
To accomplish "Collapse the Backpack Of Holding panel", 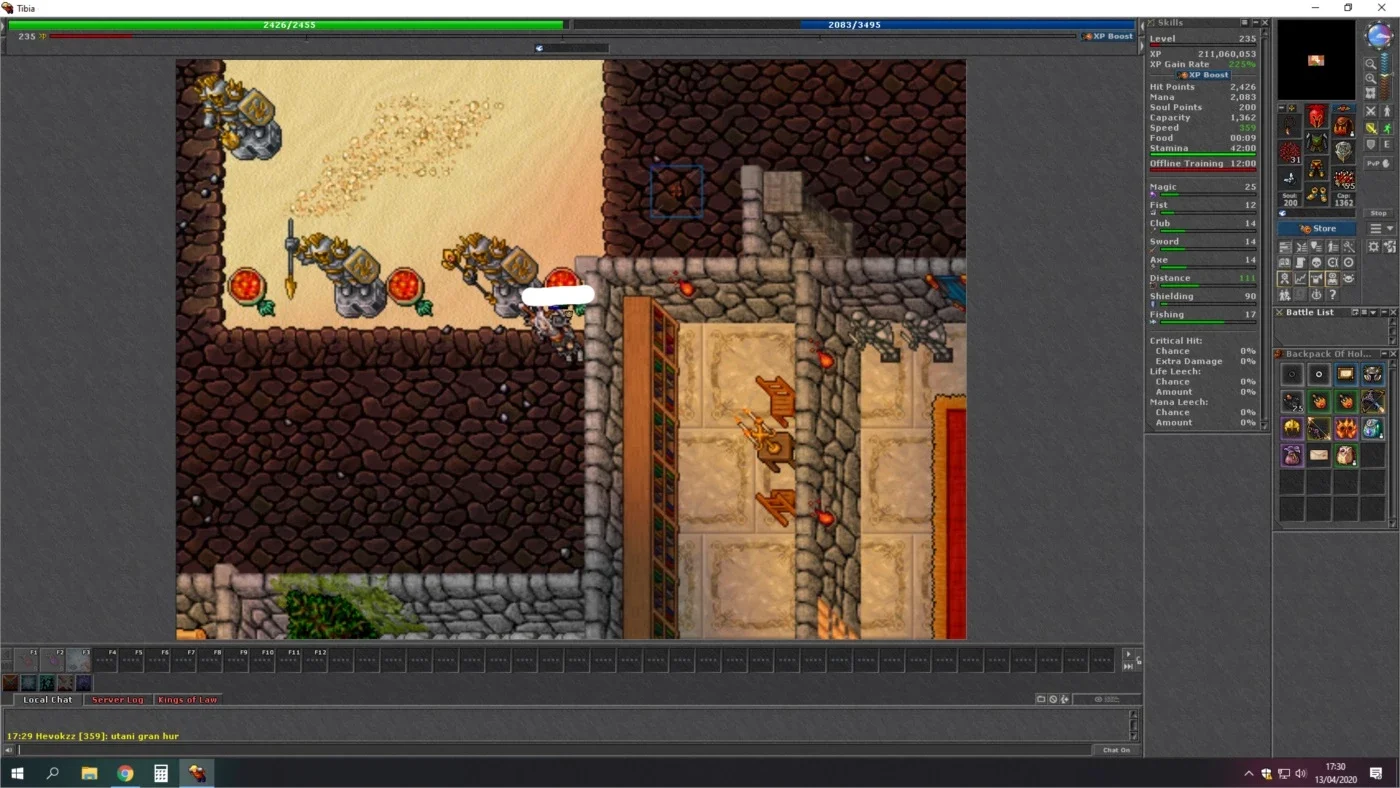I will (x=1384, y=354).
